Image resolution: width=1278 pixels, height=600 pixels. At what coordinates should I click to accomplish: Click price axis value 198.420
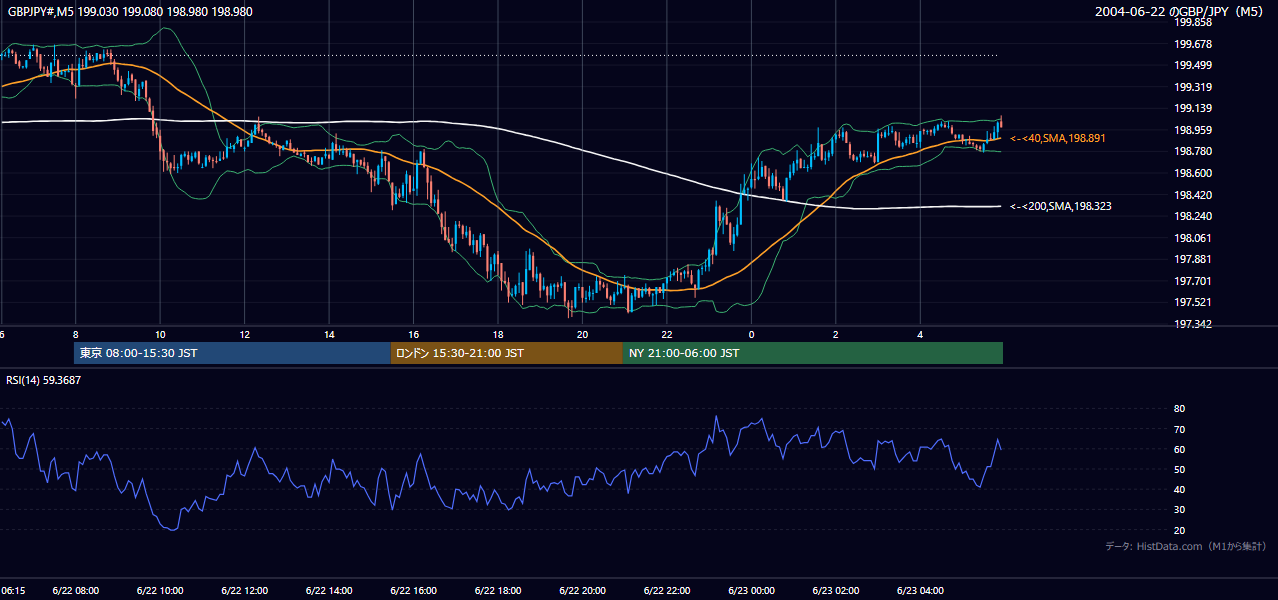(1192, 195)
